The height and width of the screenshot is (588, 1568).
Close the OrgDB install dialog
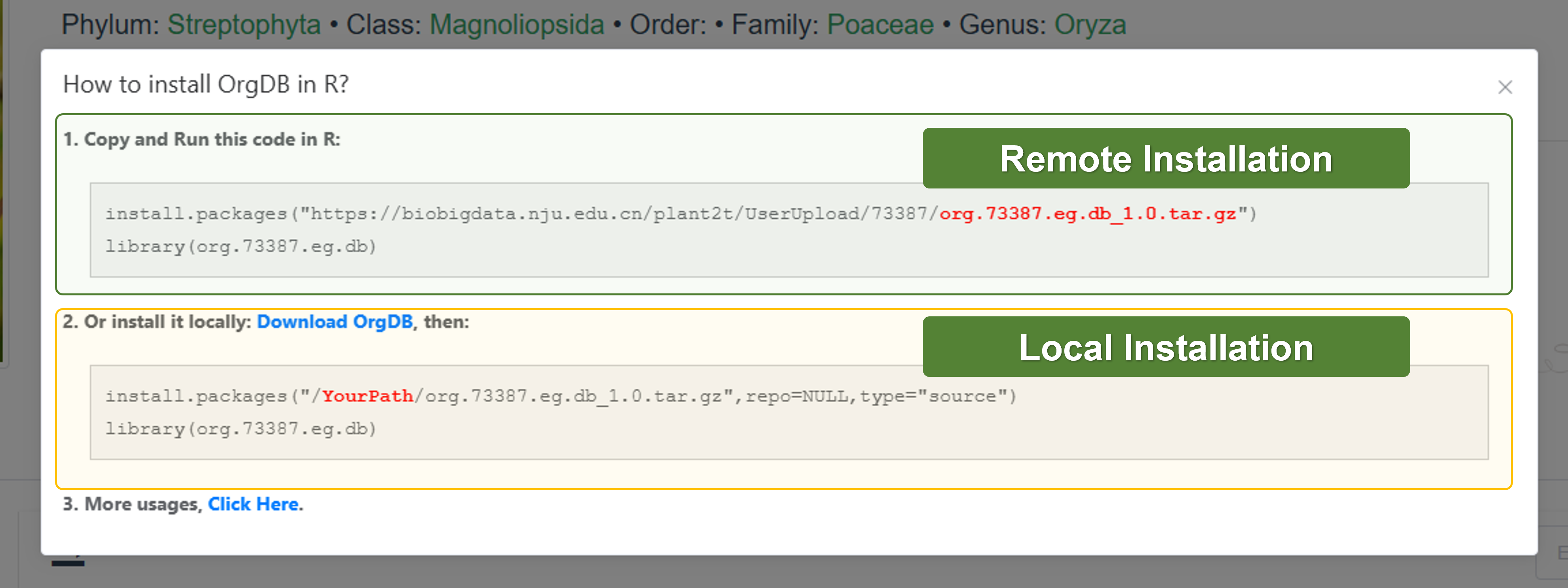pyautogui.click(x=1505, y=88)
